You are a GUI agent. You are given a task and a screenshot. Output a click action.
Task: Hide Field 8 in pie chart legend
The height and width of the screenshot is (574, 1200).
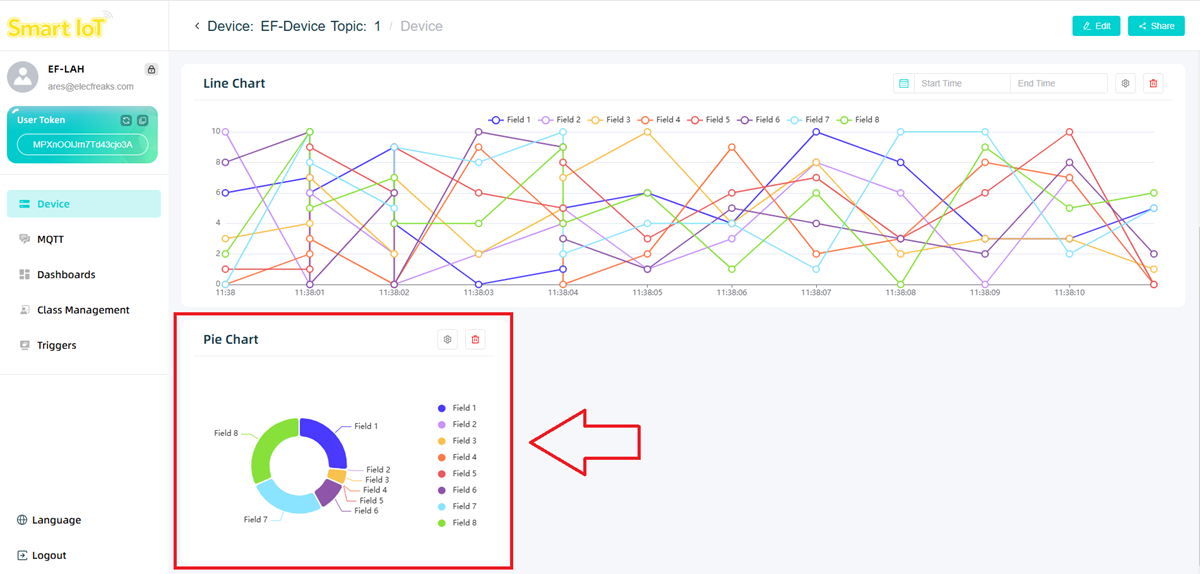(463, 523)
